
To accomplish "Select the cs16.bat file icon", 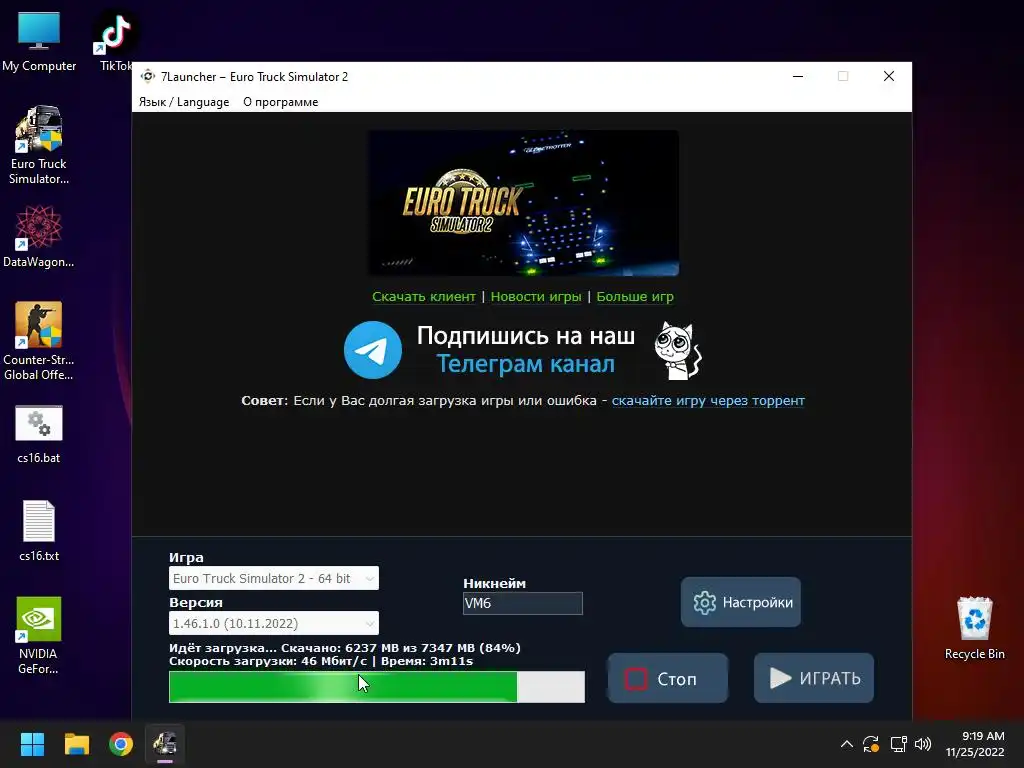I will (39, 434).
